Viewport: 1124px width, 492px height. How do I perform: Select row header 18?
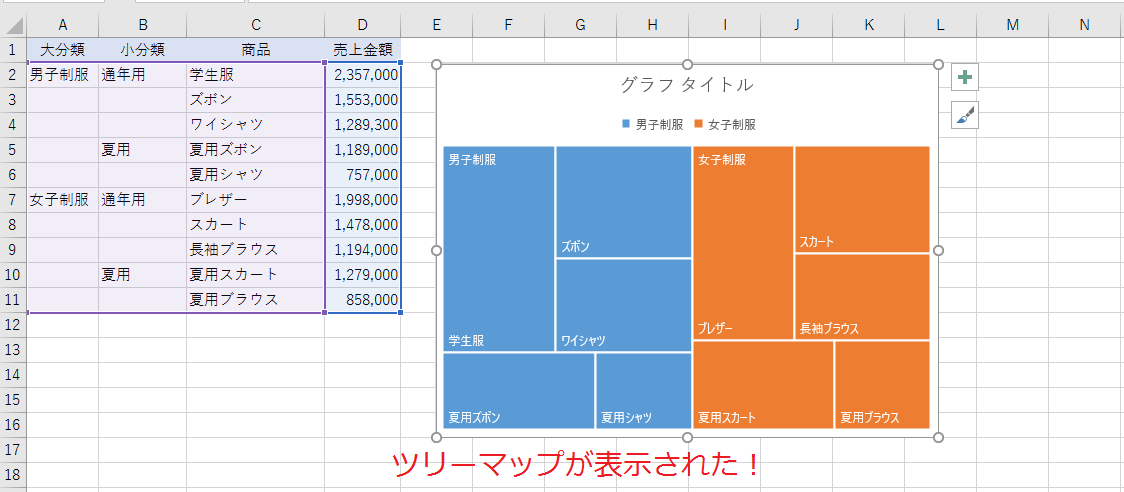[x=13, y=474]
